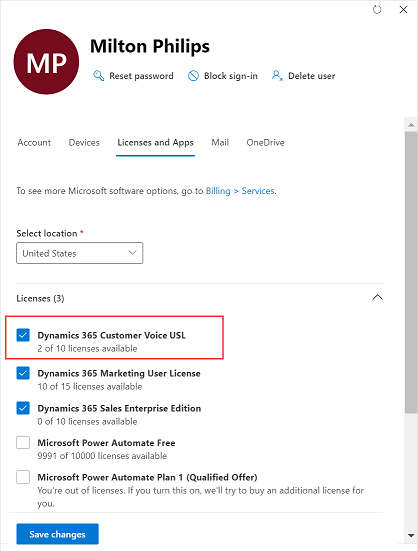Choose the Delete user action
The width and height of the screenshot is (418, 551).
coord(312,76)
